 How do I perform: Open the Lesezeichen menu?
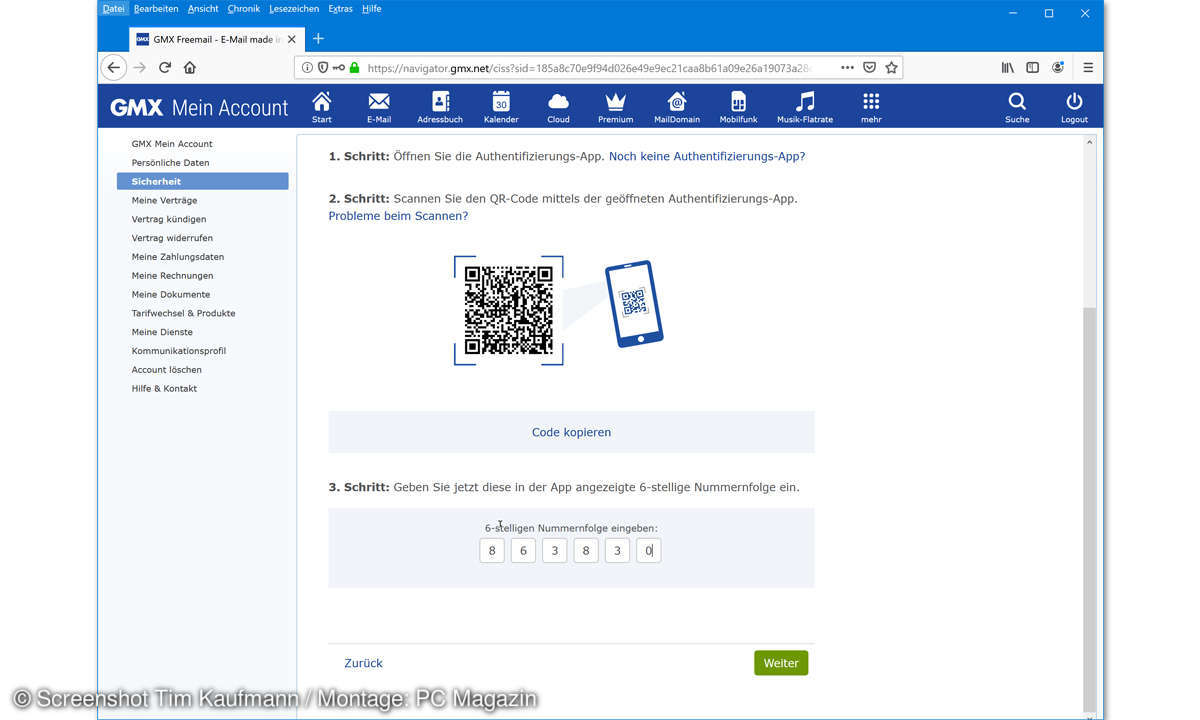click(294, 9)
